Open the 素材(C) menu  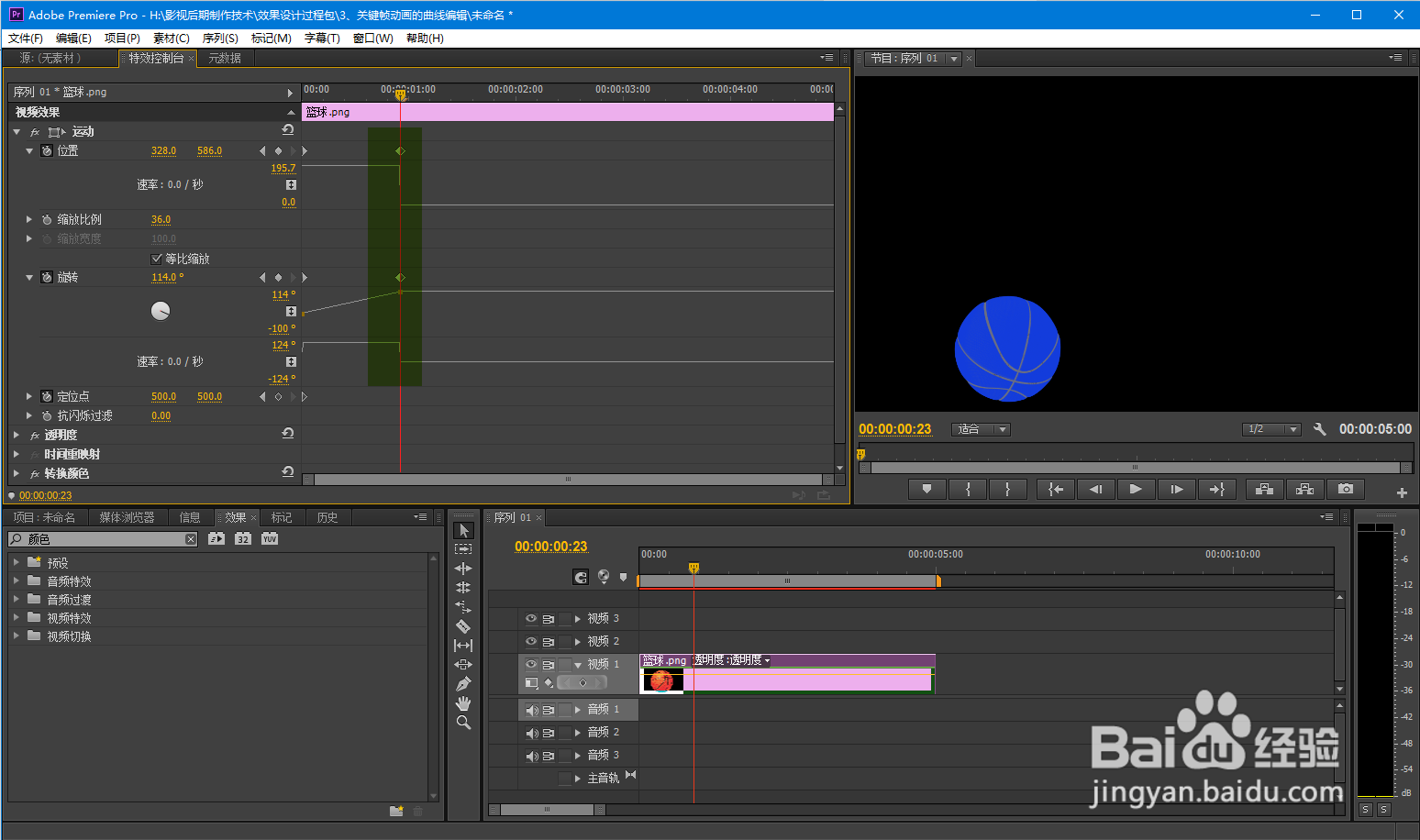172,38
